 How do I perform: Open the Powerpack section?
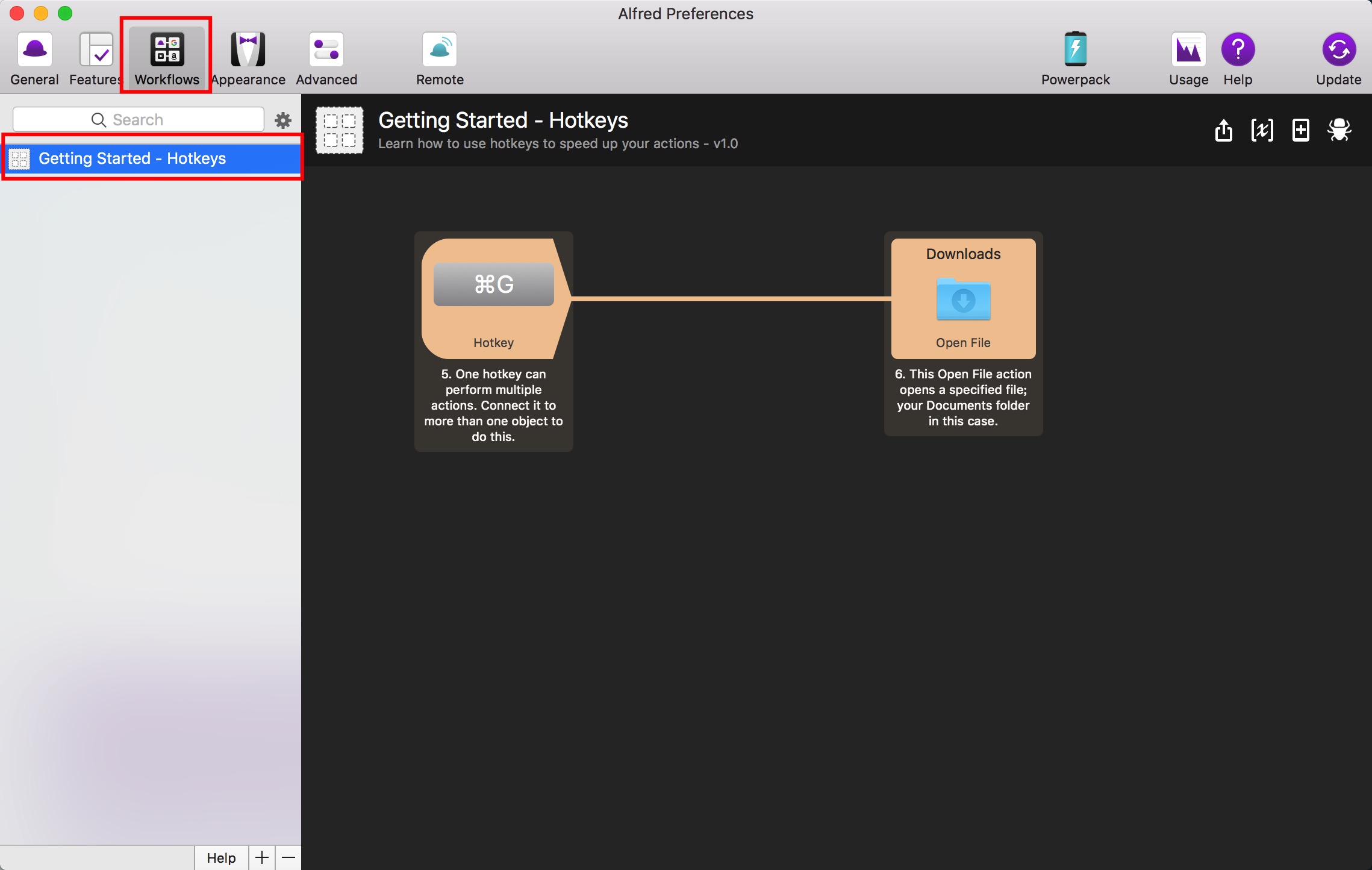pos(1075,58)
